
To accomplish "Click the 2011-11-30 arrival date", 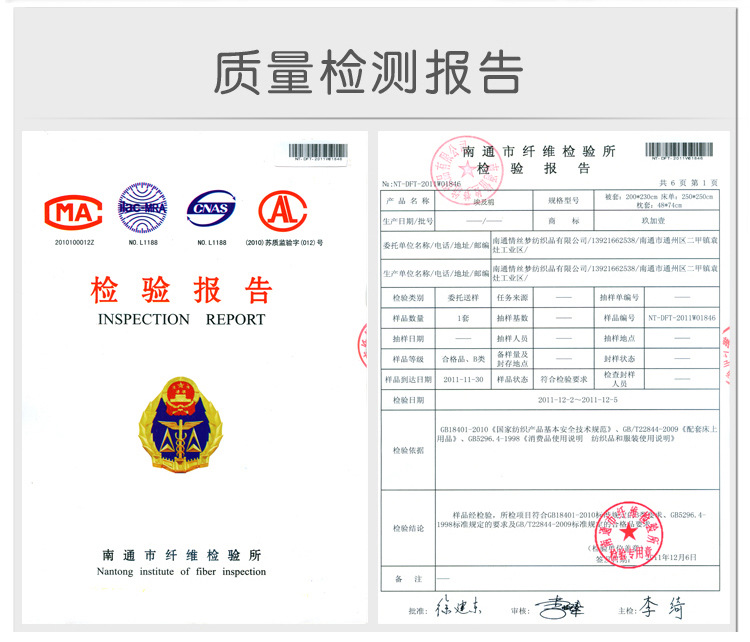I will (463, 379).
